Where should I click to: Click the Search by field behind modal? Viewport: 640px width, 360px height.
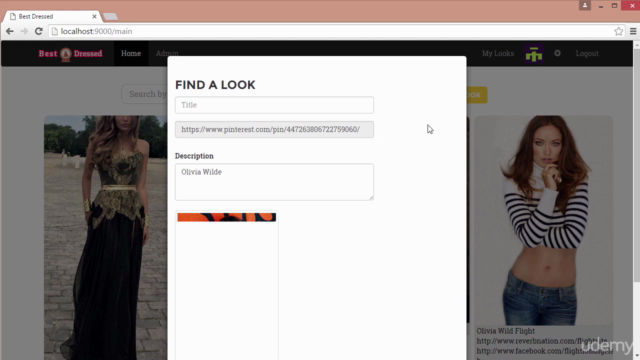tap(145, 94)
